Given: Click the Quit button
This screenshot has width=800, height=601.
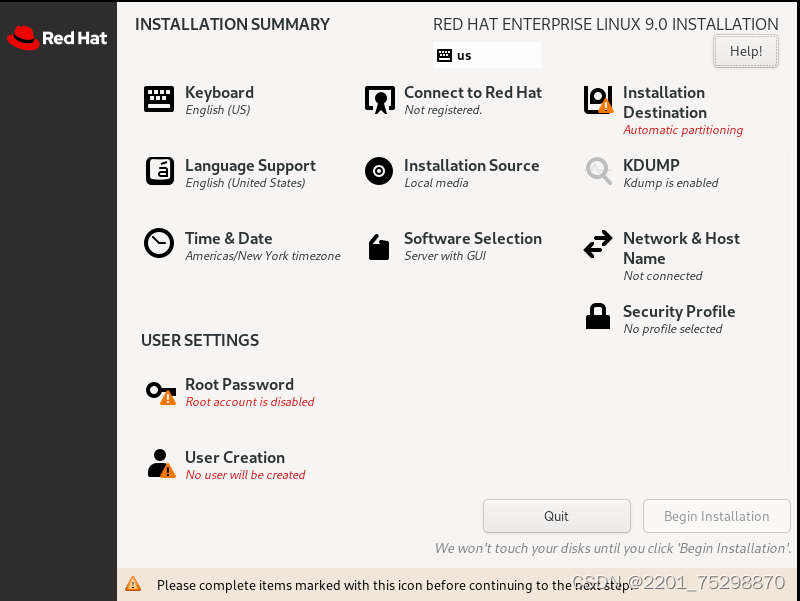Looking at the screenshot, I should [x=557, y=516].
